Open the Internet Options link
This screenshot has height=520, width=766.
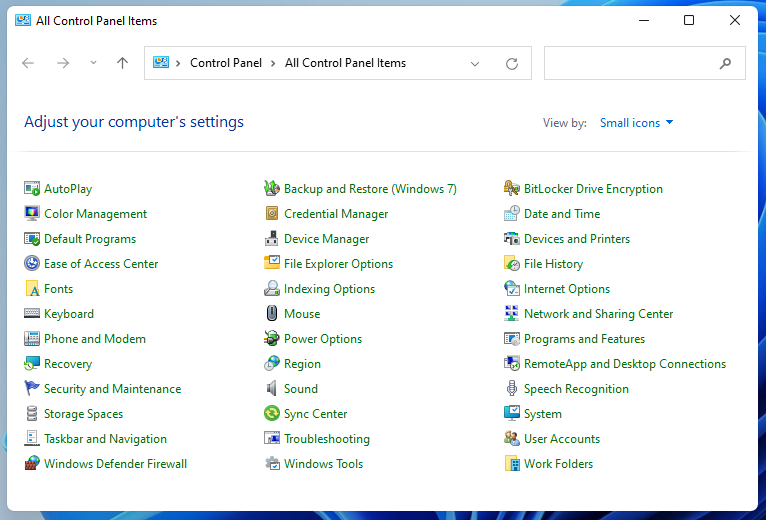567,288
